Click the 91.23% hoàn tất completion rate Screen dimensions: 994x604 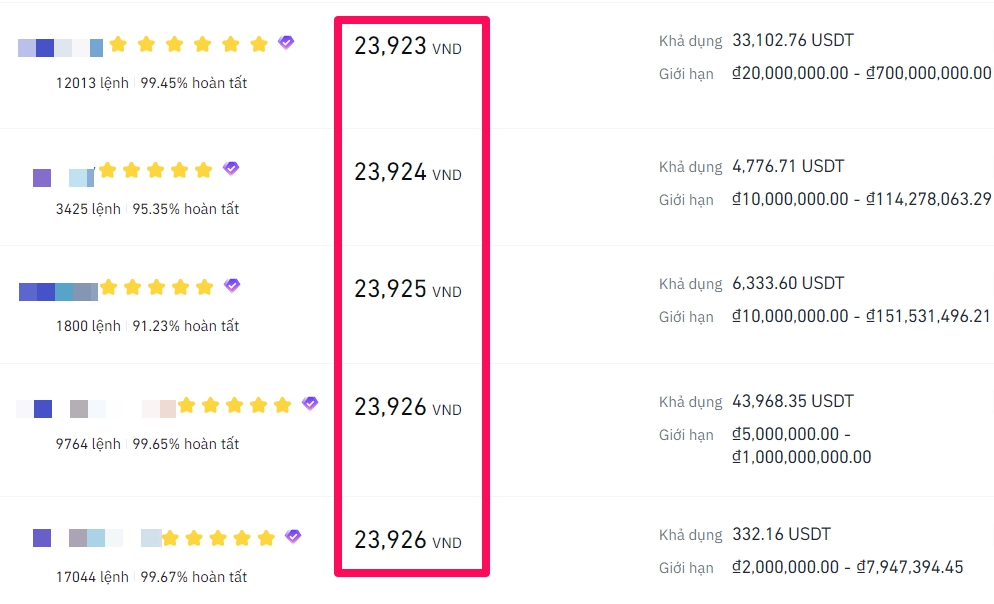click(x=186, y=326)
